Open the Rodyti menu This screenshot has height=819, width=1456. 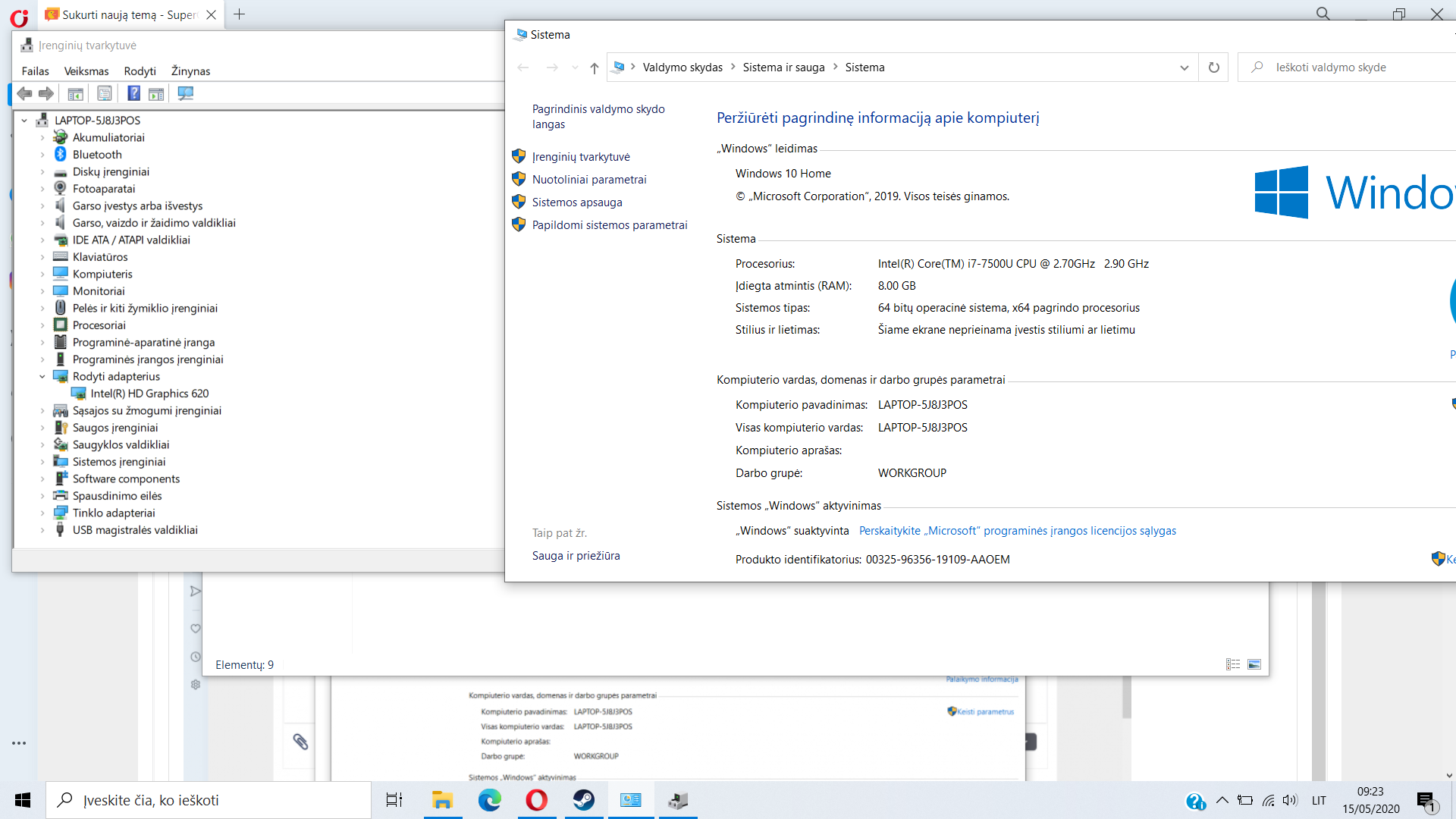(x=140, y=71)
